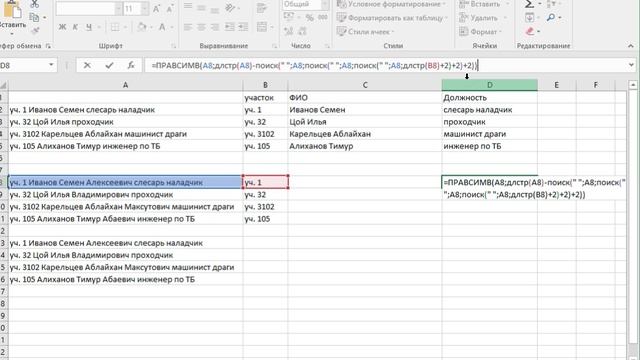
Task: Activate the Format Painter brush icon
Action: (x=35, y=30)
